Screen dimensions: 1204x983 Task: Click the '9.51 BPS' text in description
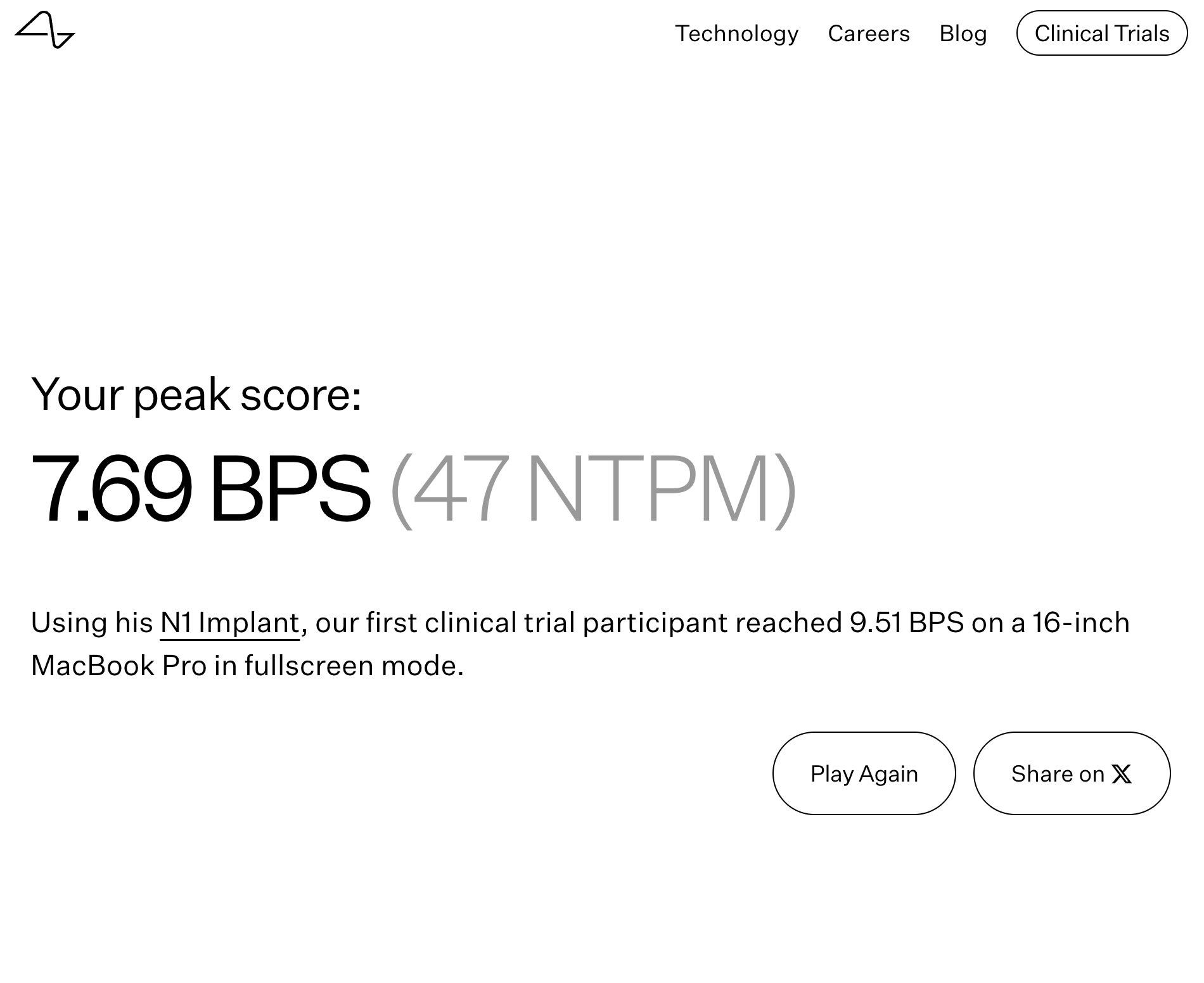pos(906,623)
